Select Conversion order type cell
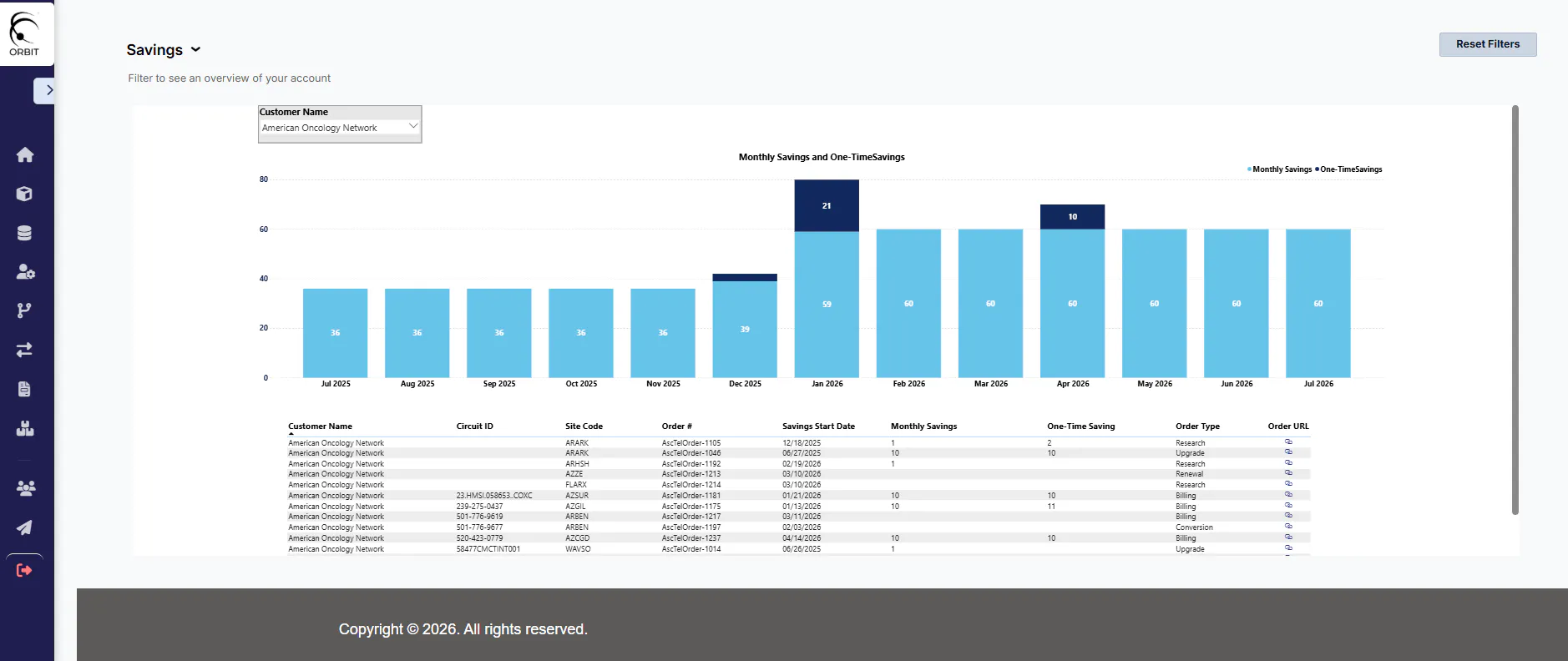1568x661 pixels. pos(1194,527)
